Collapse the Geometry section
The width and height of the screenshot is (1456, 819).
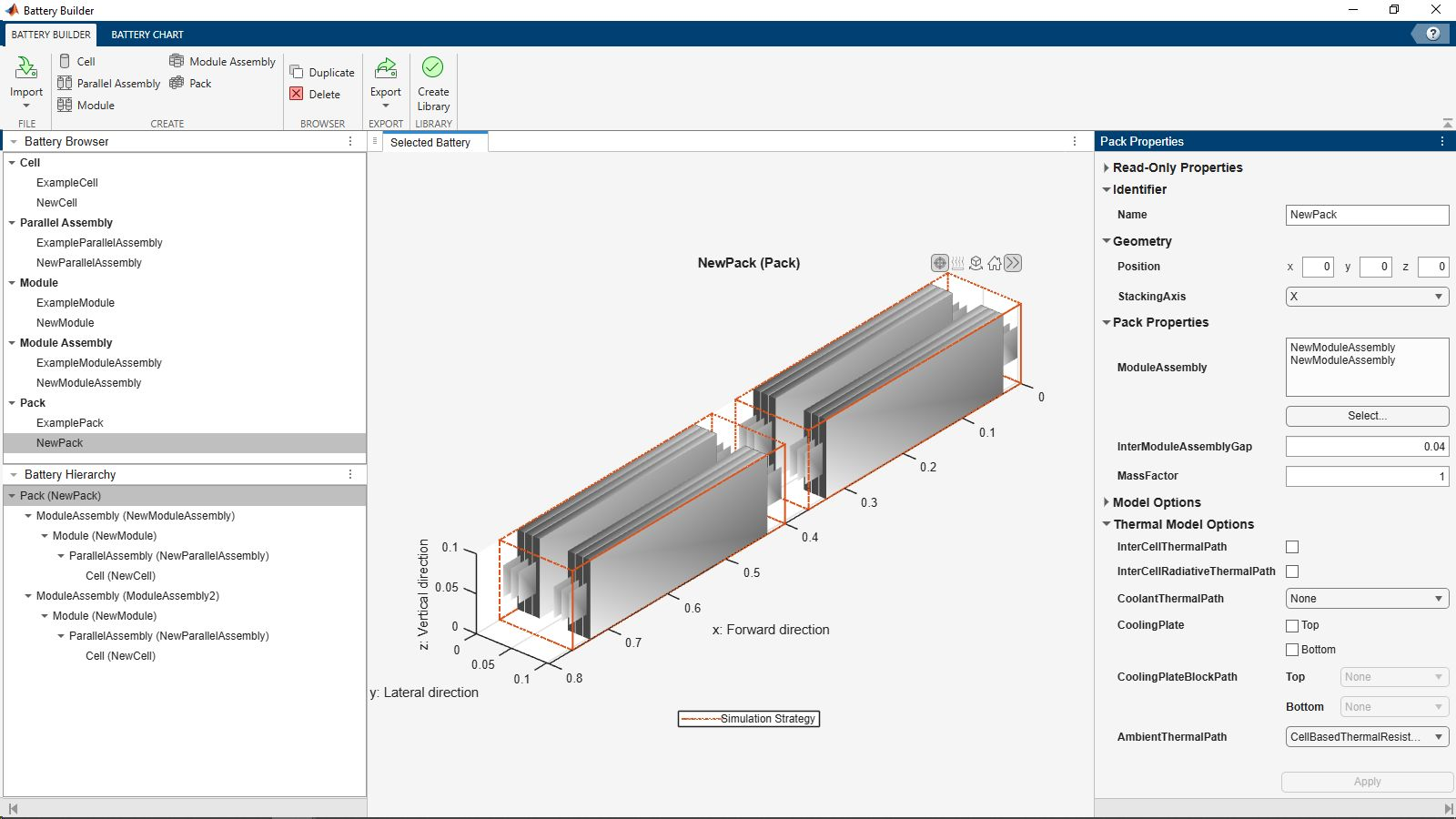coord(1107,241)
